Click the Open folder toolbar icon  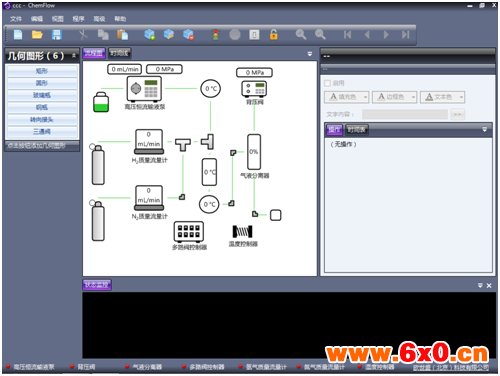click(x=37, y=35)
